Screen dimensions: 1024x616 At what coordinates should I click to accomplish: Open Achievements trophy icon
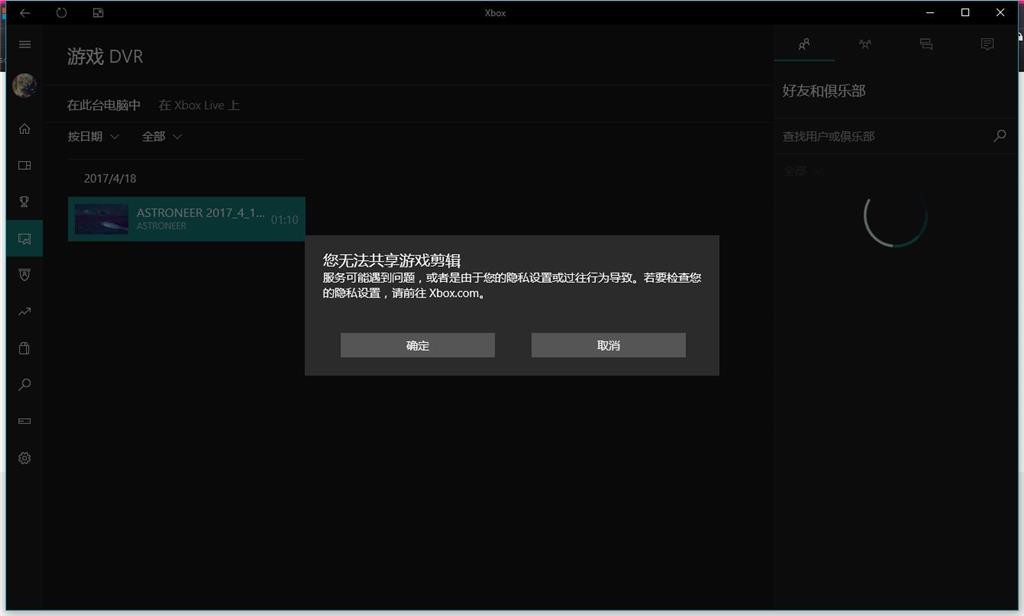tap(25, 202)
